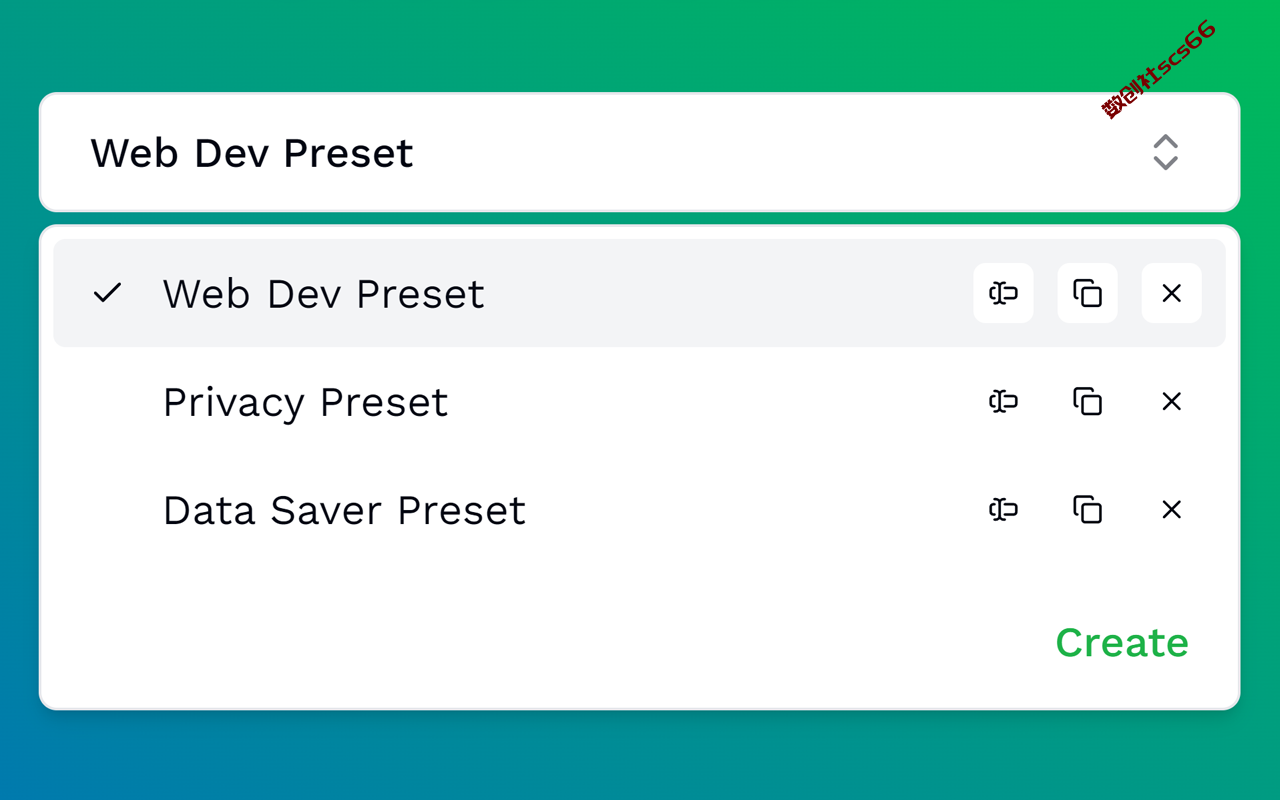Click the Privacy Preset label text
Image resolution: width=1280 pixels, height=800 pixels.
tap(305, 402)
